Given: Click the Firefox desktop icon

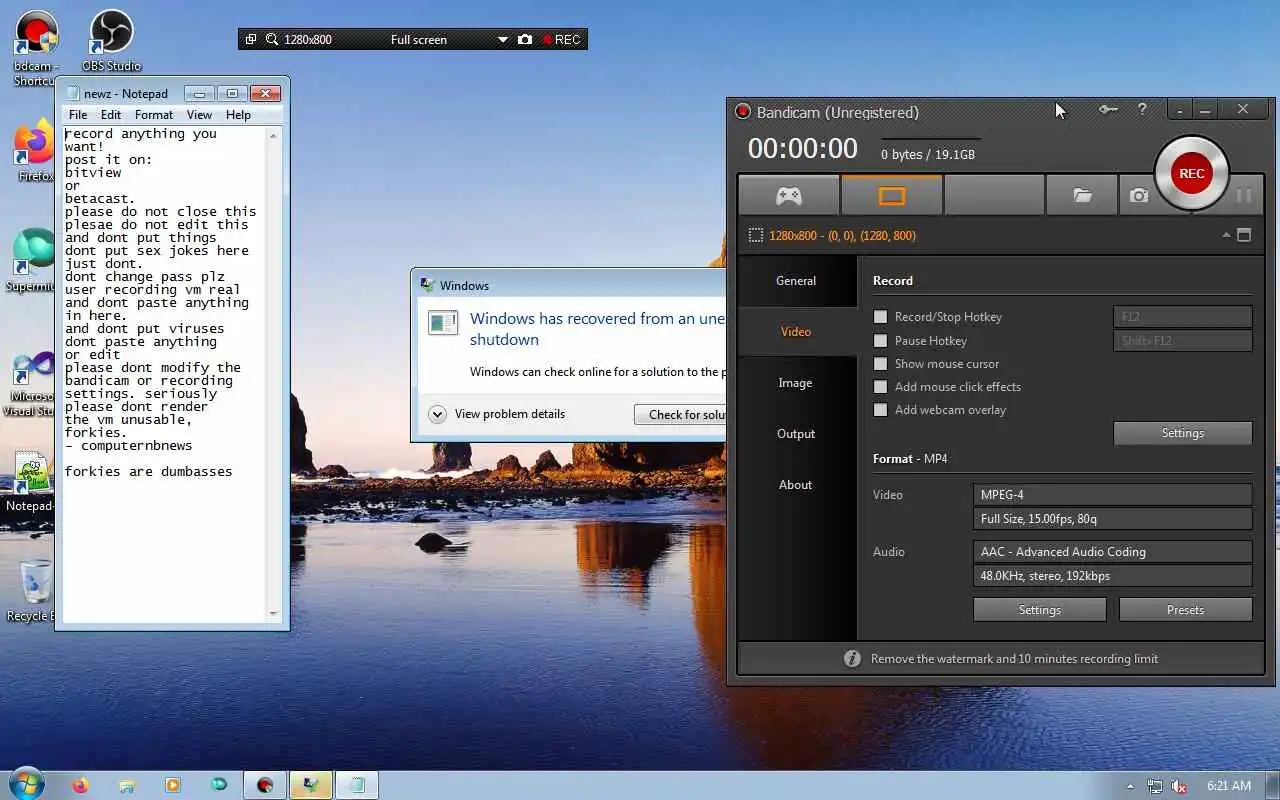Looking at the screenshot, I should click(x=35, y=150).
